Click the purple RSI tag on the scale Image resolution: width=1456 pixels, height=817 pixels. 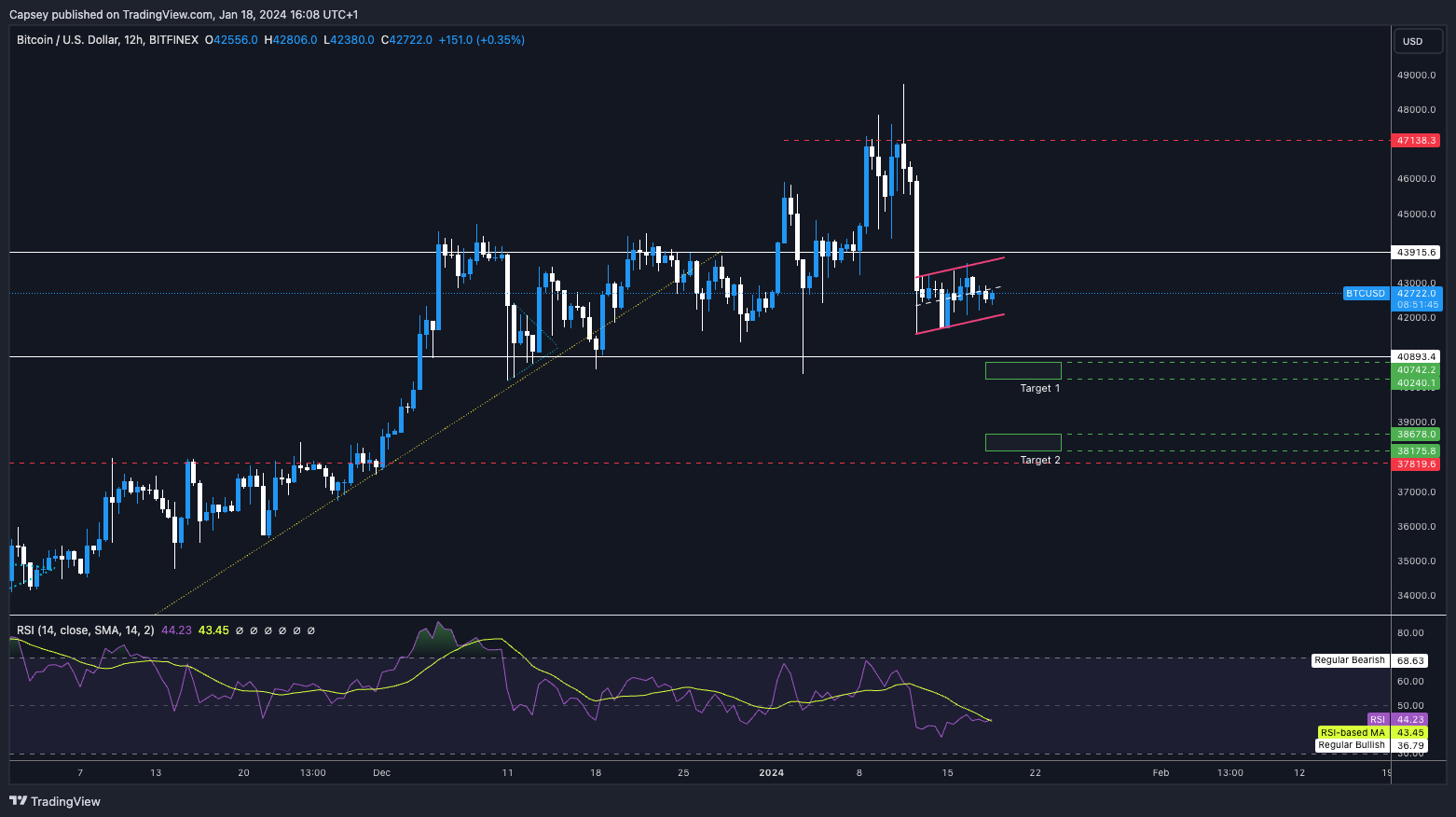(x=1378, y=719)
